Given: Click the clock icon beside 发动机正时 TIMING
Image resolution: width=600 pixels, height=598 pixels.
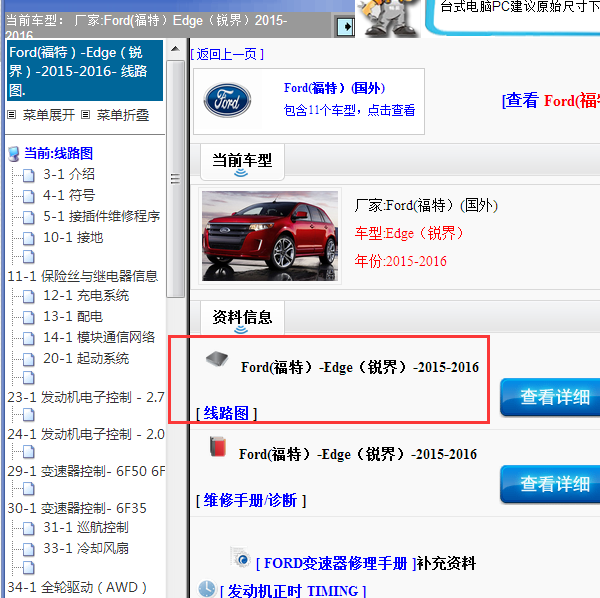Looking at the screenshot, I should coord(207,589).
